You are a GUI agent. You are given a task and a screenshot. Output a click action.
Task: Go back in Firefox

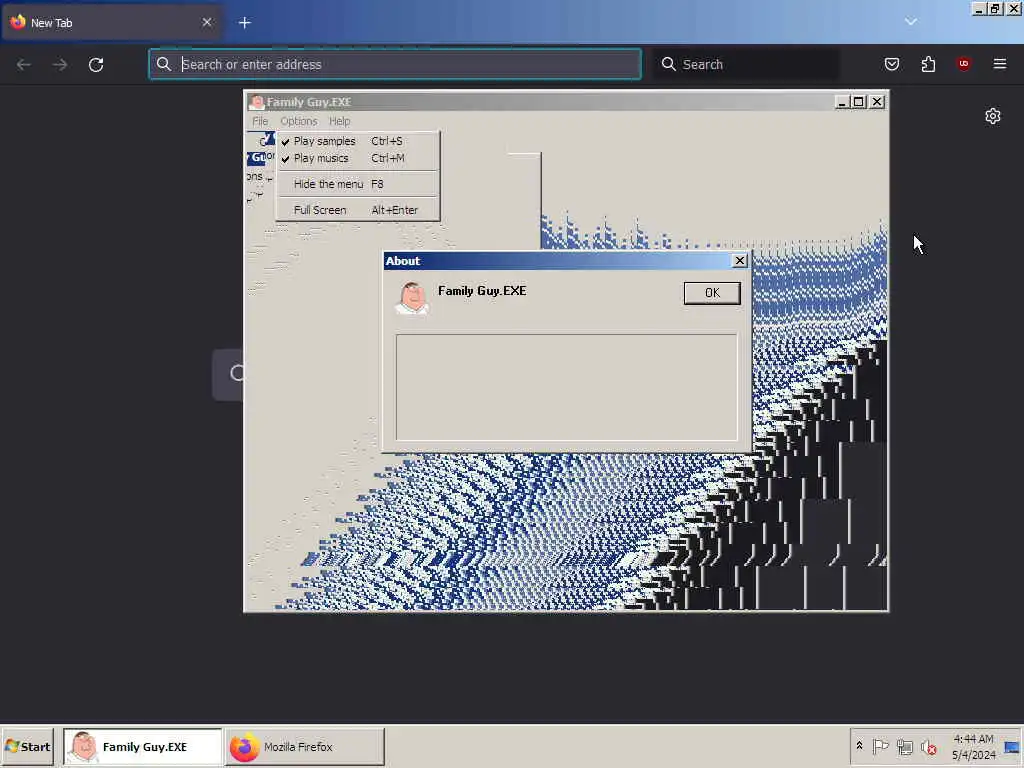[24, 64]
